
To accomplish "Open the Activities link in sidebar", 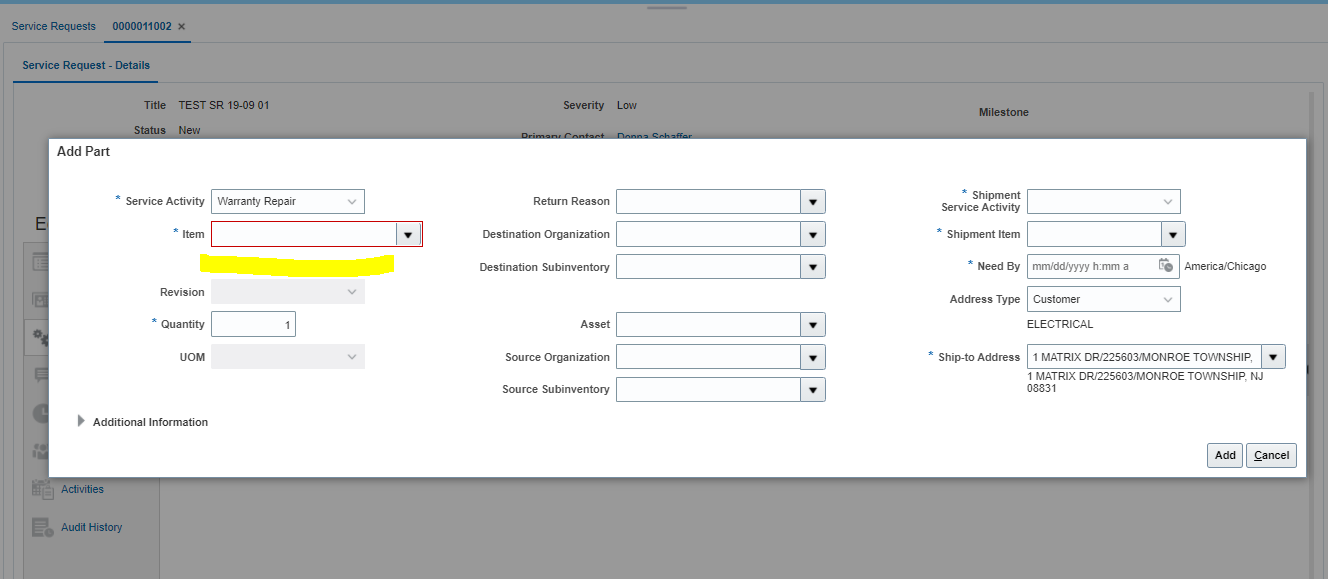I will coord(82,489).
